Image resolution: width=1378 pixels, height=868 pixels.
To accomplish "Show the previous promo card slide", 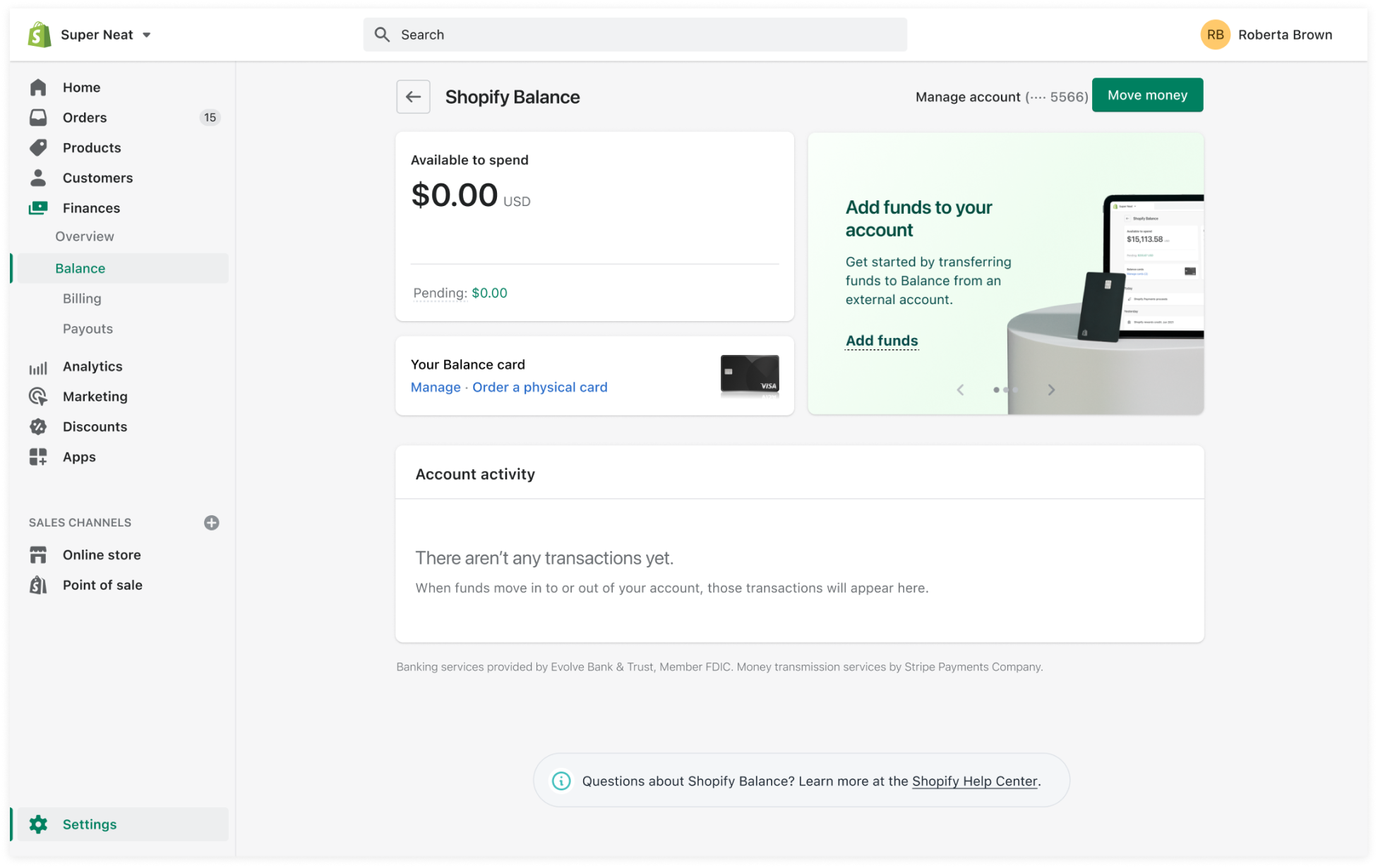I will click(960, 390).
